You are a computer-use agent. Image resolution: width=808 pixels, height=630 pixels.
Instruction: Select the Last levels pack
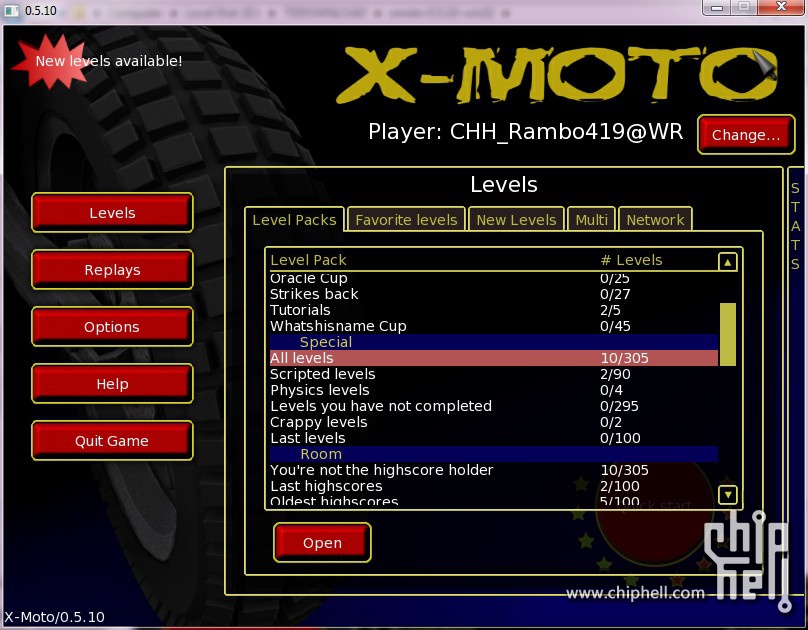click(494, 438)
